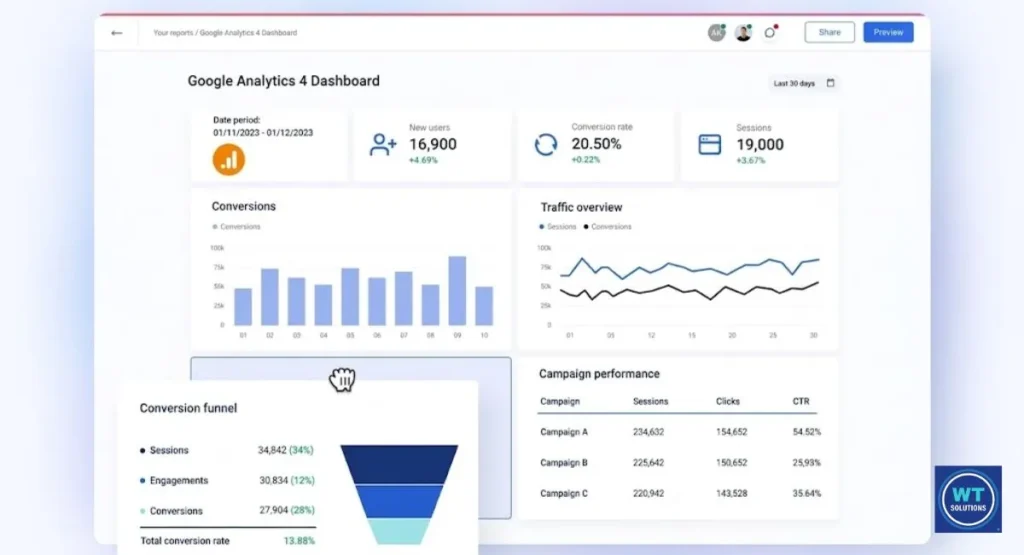
Task: Click the funnel value 27,904 (28%)
Action: point(287,511)
